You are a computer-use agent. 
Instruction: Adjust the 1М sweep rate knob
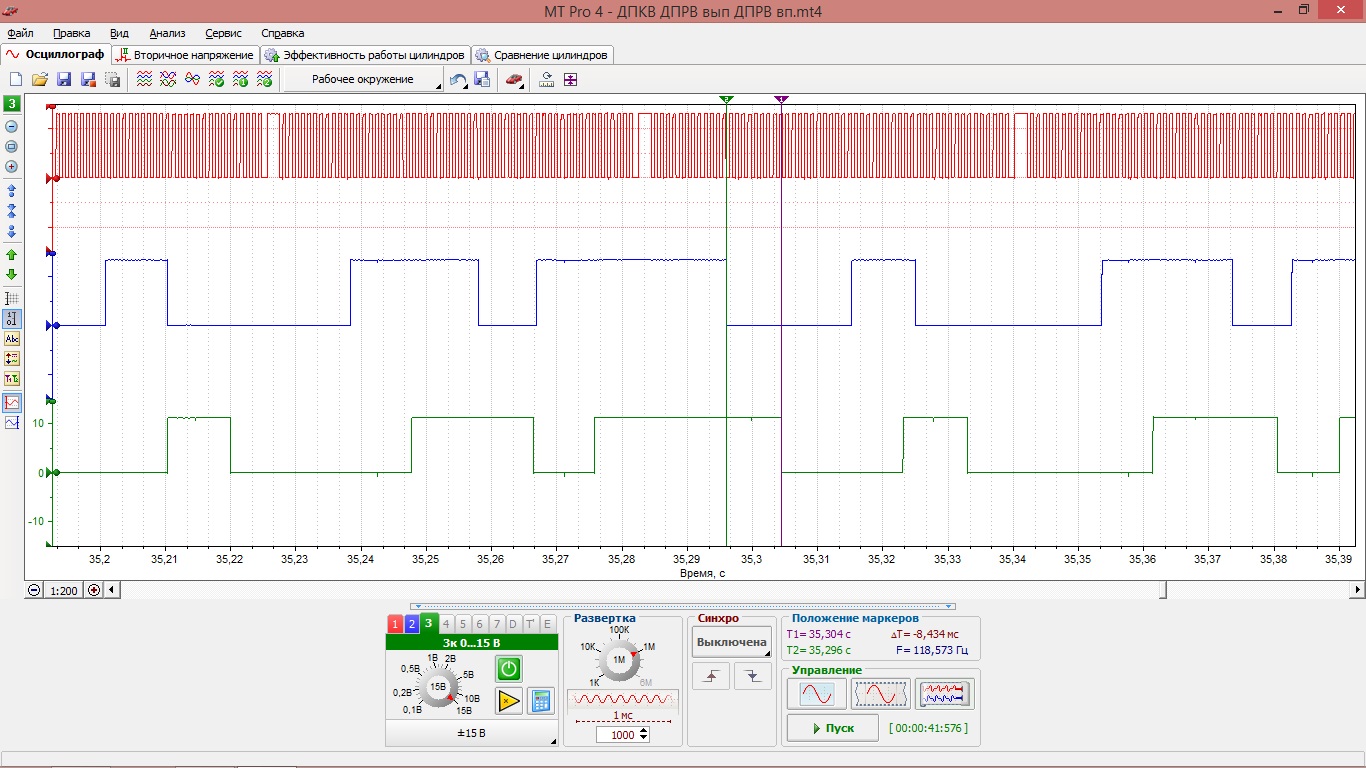pos(619,659)
